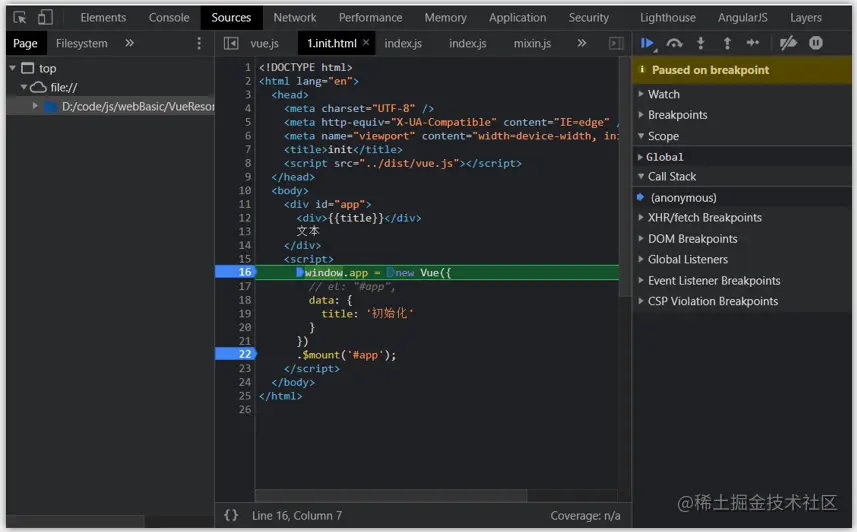Open the AngularJS panel tab
The height and width of the screenshot is (532, 857).
click(x=742, y=17)
